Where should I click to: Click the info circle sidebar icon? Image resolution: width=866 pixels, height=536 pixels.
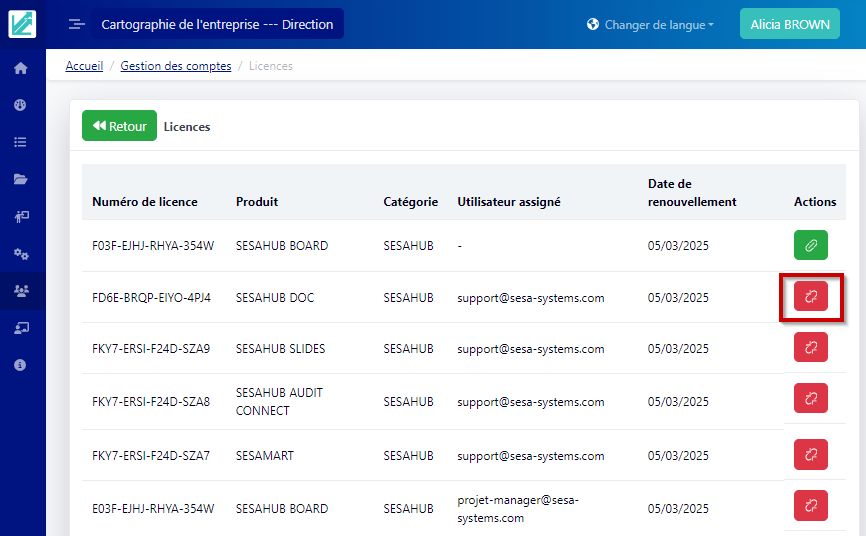(x=20, y=365)
